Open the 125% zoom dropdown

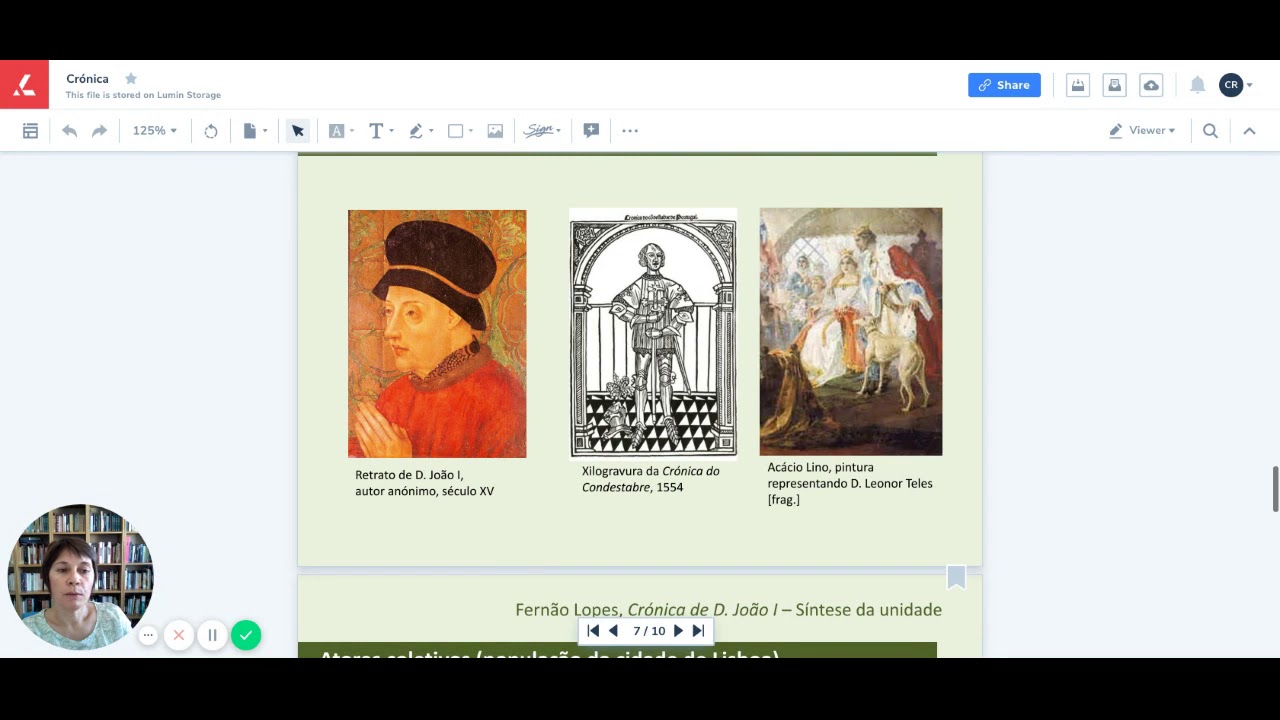(x=155, y=131)
